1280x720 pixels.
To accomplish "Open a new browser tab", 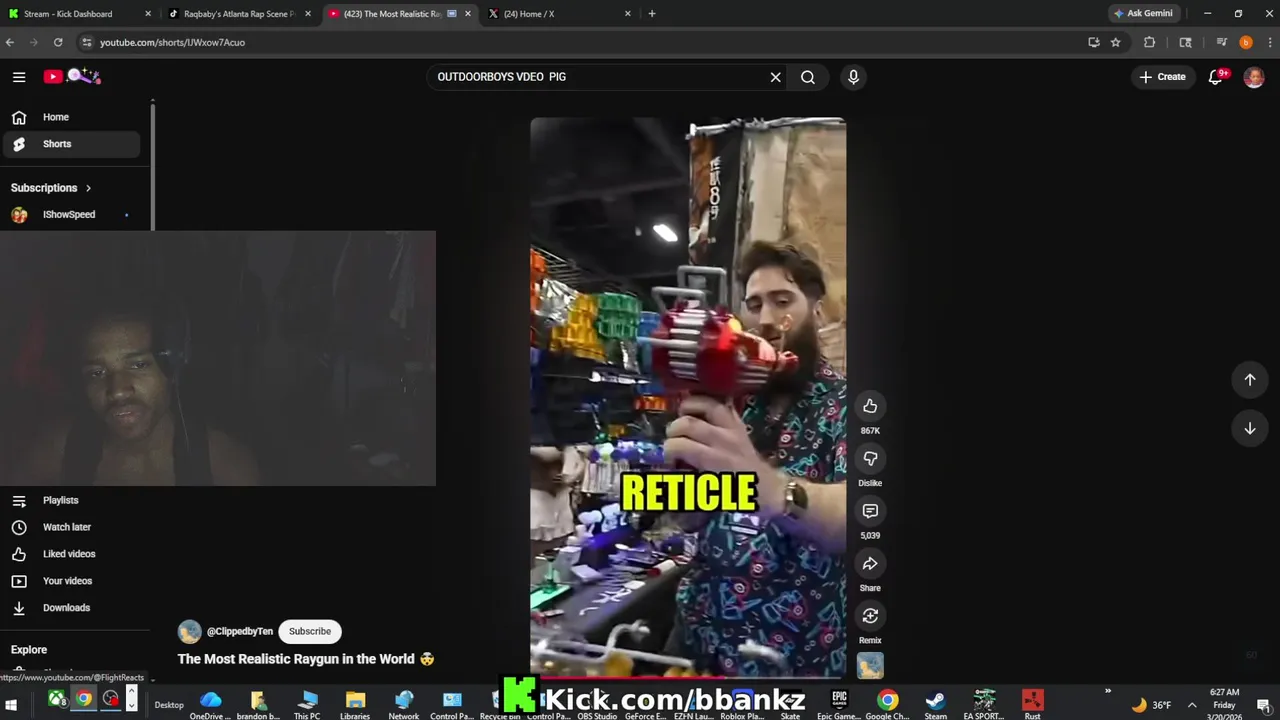I will click(652, 14).
